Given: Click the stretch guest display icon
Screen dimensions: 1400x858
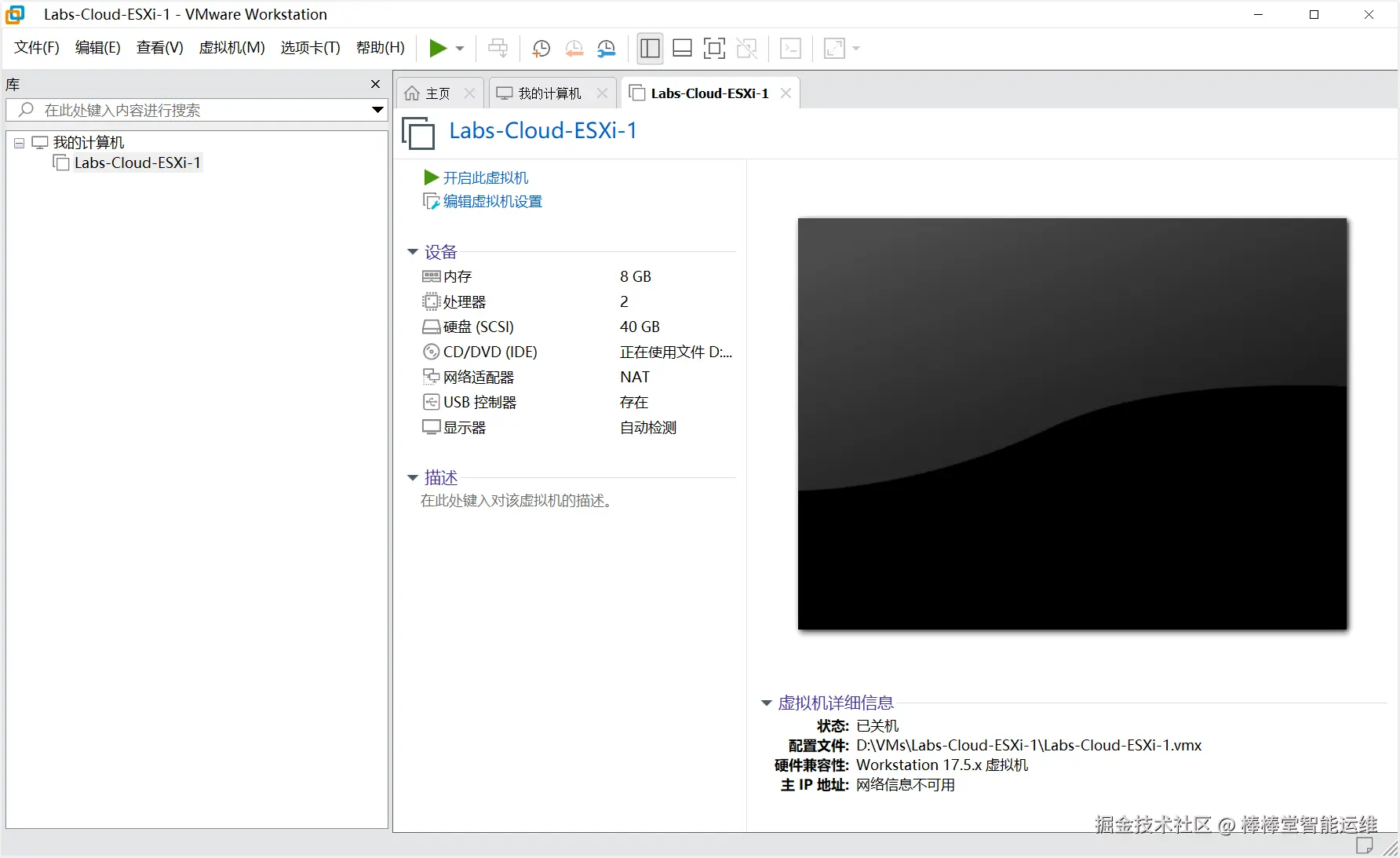Looking at the screenshot, I should (834, 49).
